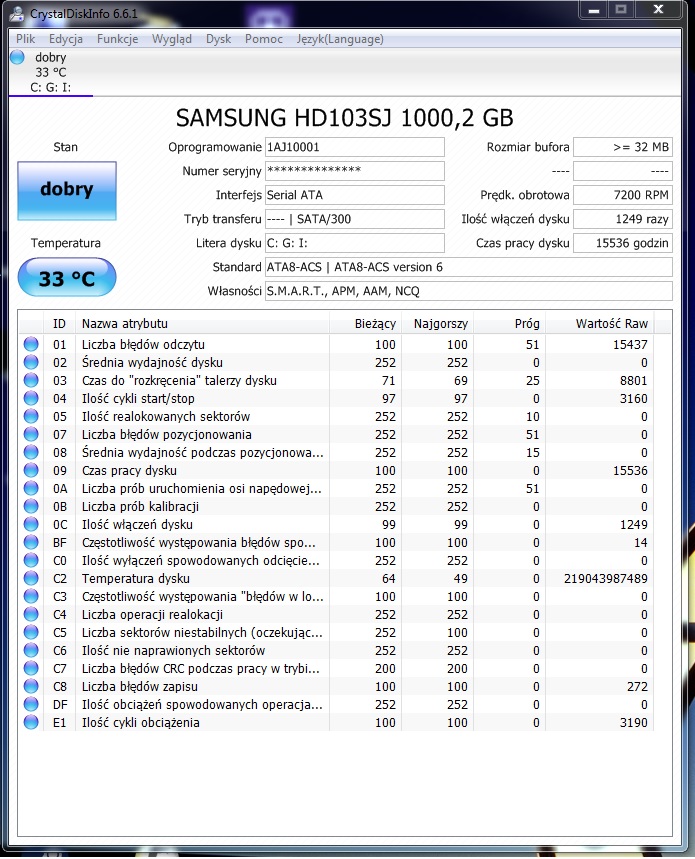This screenshot has height=859, width=695.
Task: Click status orb for attribute 01
Action: [x=31, y=344]
